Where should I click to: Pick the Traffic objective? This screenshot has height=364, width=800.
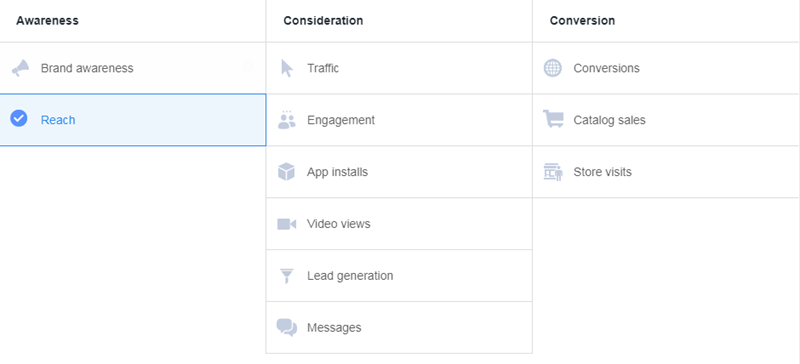399,68
